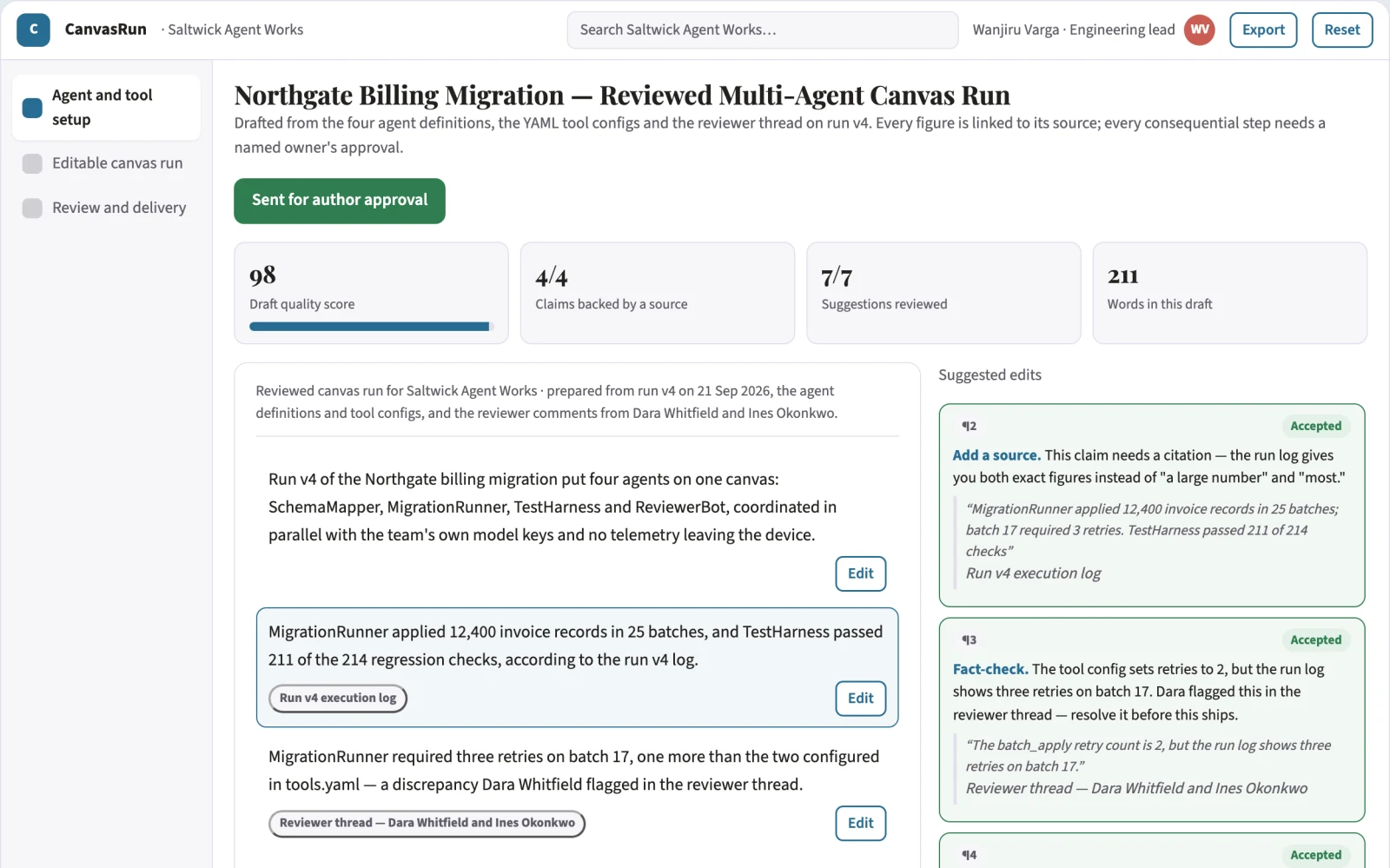1390x868 pixels.
Task: Click the Fact-check suggestion heading
Action: coord(990,669)
